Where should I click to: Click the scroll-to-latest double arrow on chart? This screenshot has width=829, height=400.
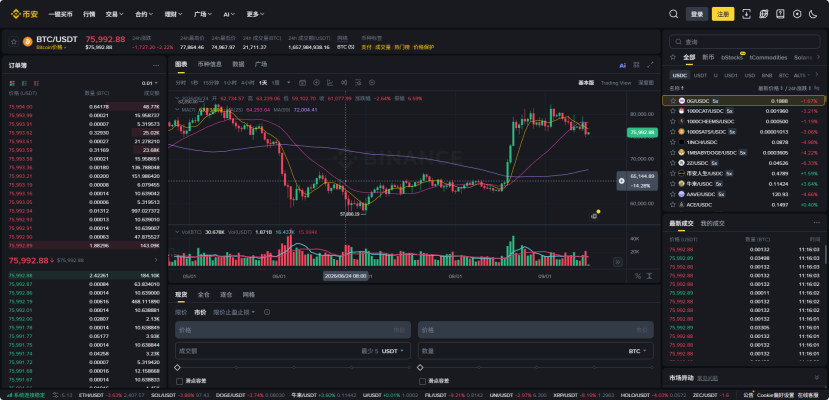[618, 262]
